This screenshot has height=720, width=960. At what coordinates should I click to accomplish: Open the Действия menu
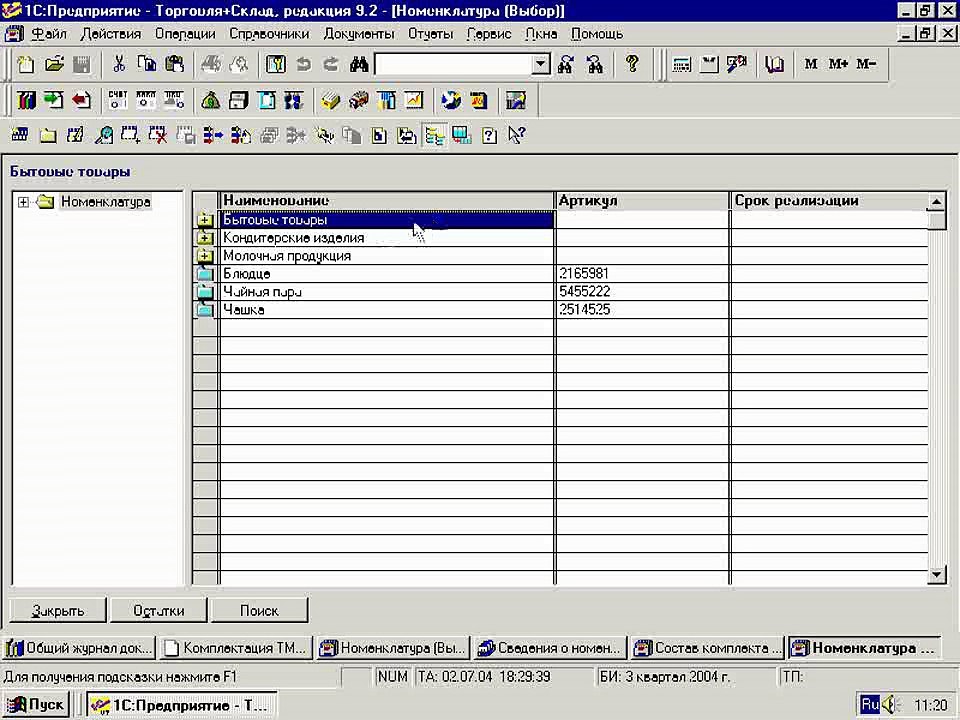[x=111, y=34]
